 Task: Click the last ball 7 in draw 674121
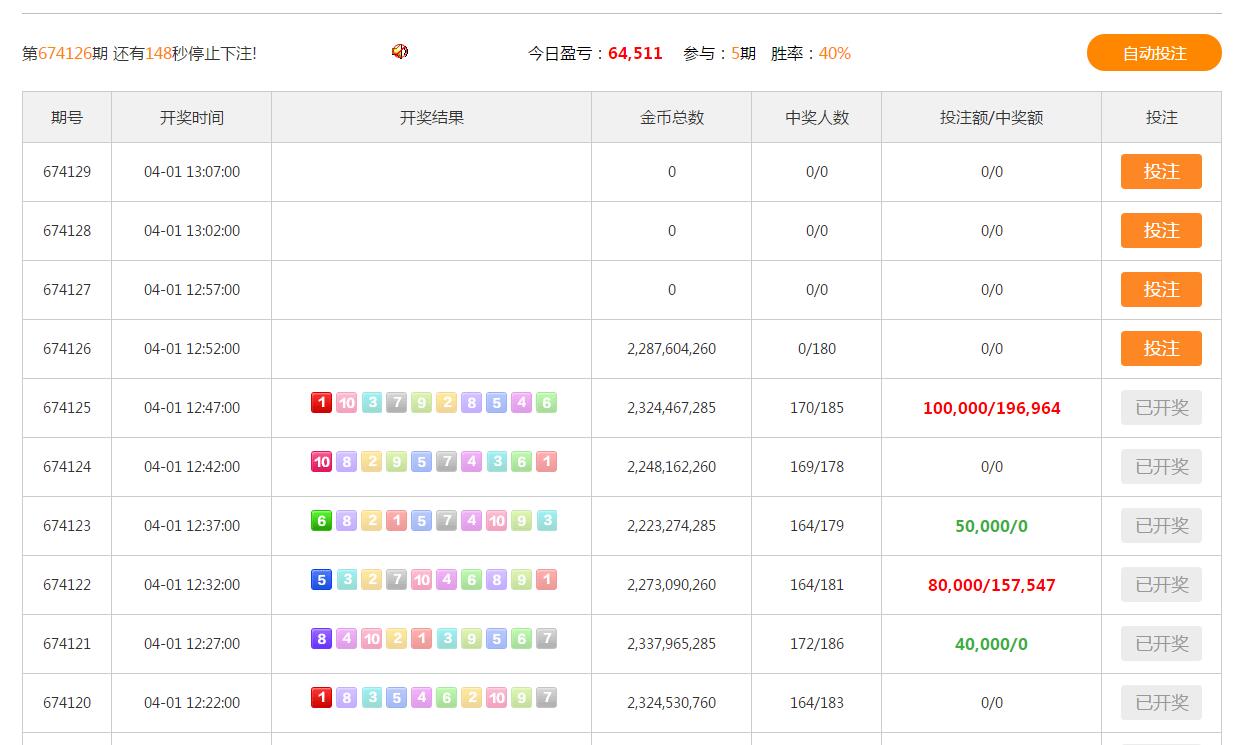[x=546, y=639]
